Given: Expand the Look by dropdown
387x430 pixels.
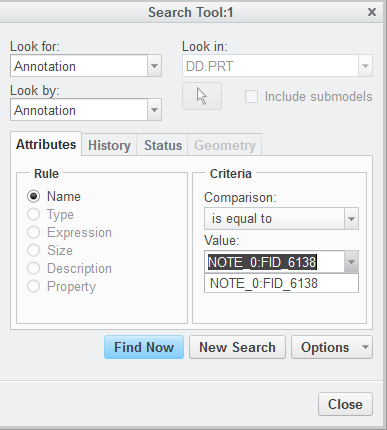Looking at the screenshot, I should pos(154,110).
